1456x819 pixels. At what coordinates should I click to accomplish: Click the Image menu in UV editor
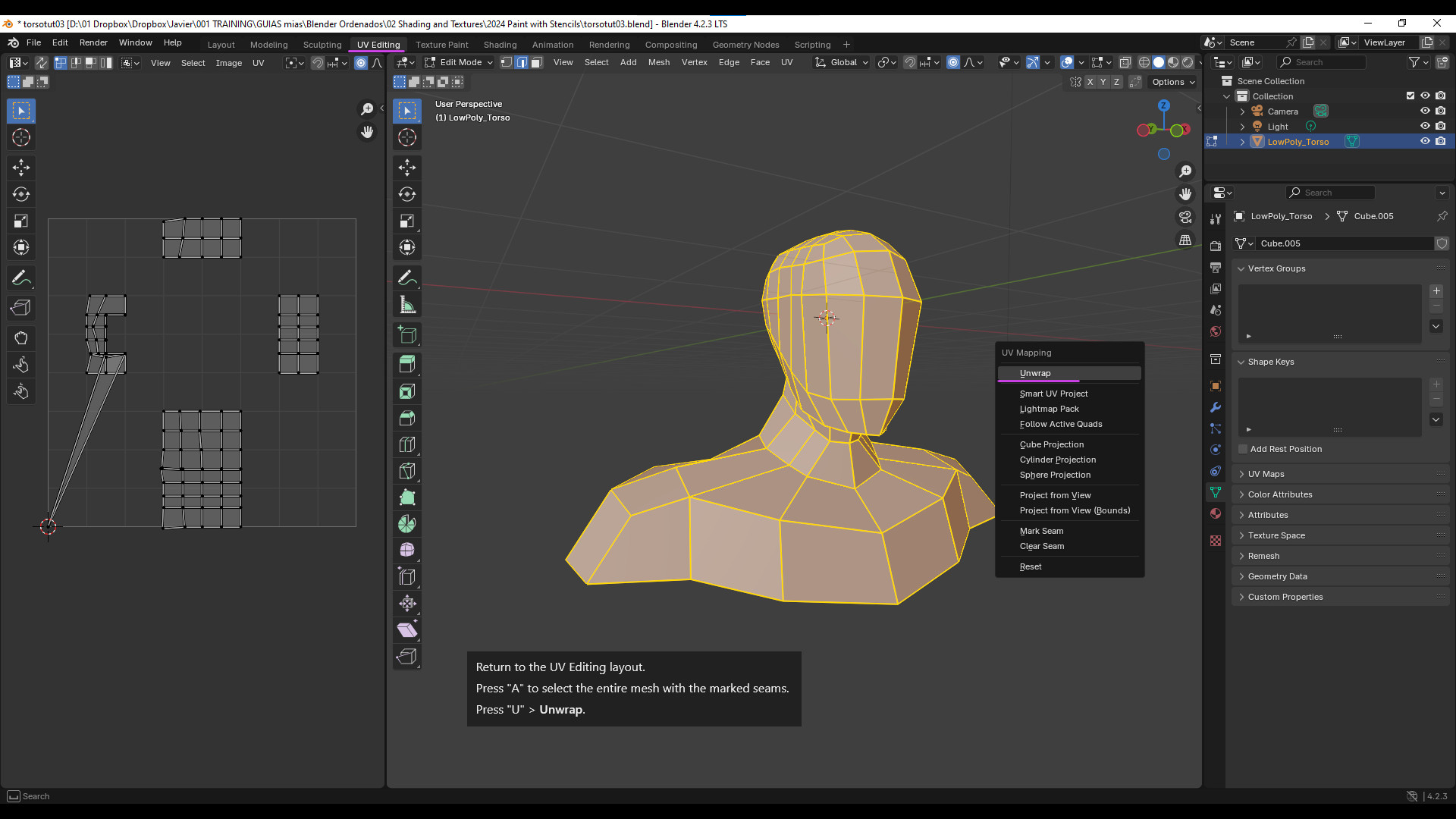(228, 63)
